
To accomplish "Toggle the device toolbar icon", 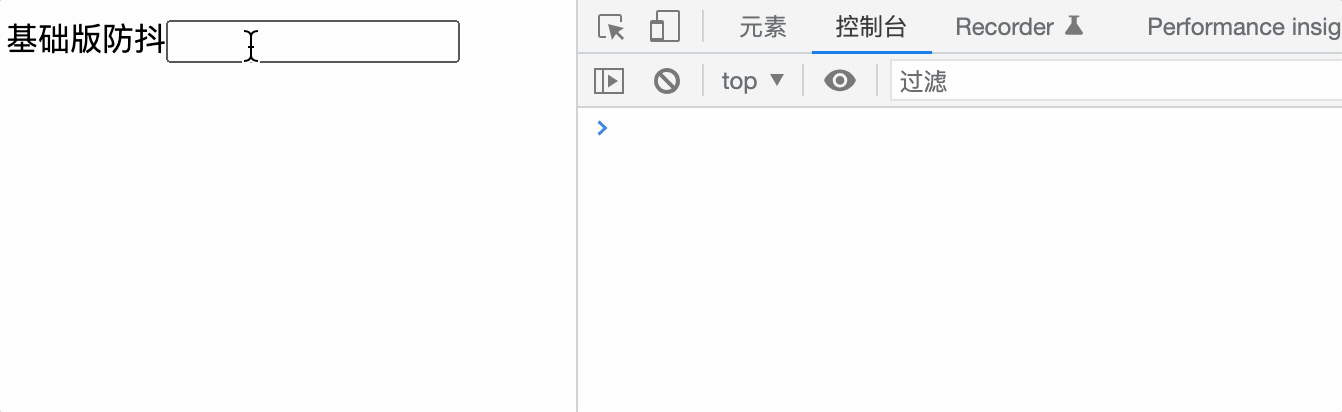I will (x=664, y=27).
